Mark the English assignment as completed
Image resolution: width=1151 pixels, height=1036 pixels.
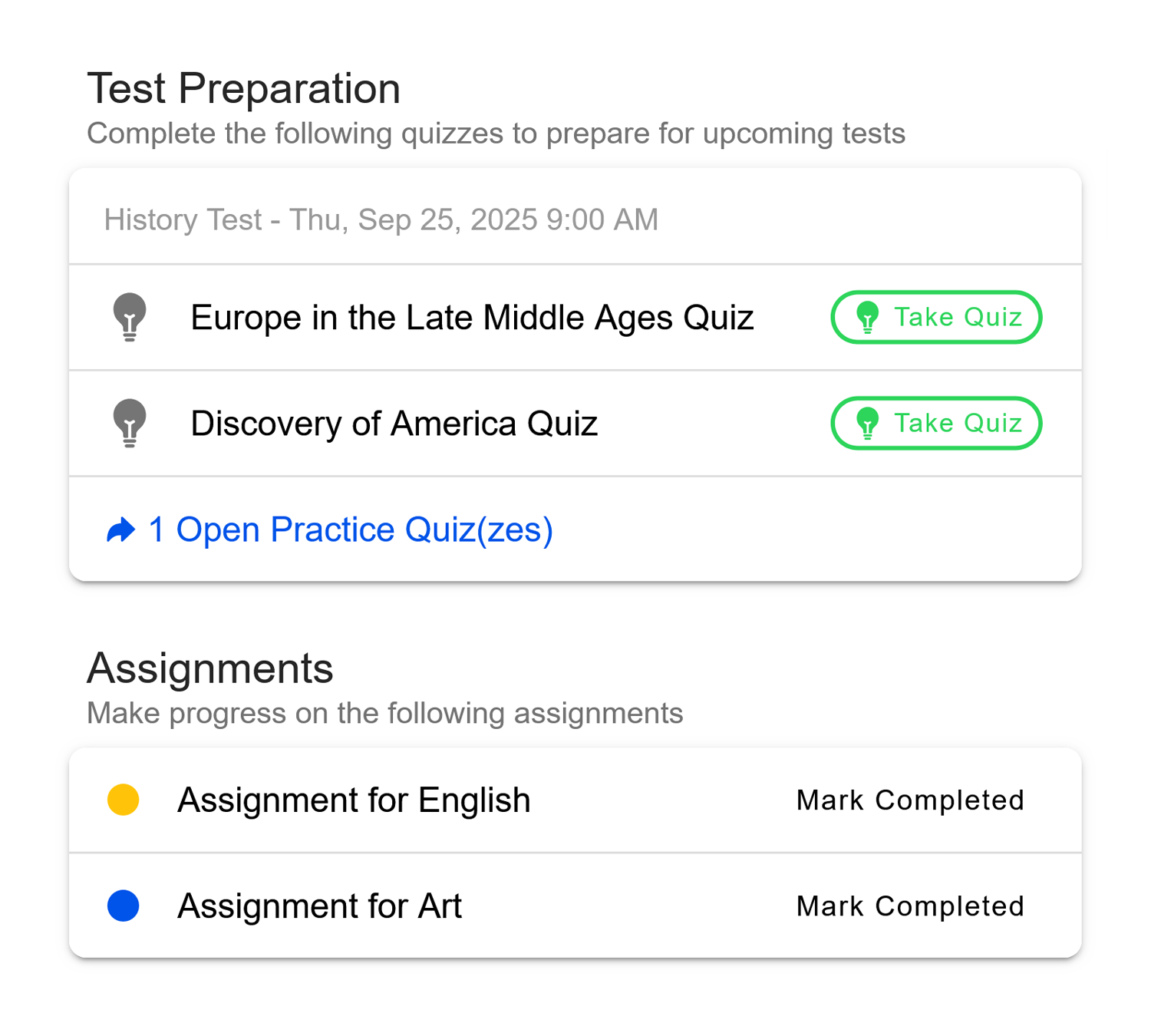[910, 800]
